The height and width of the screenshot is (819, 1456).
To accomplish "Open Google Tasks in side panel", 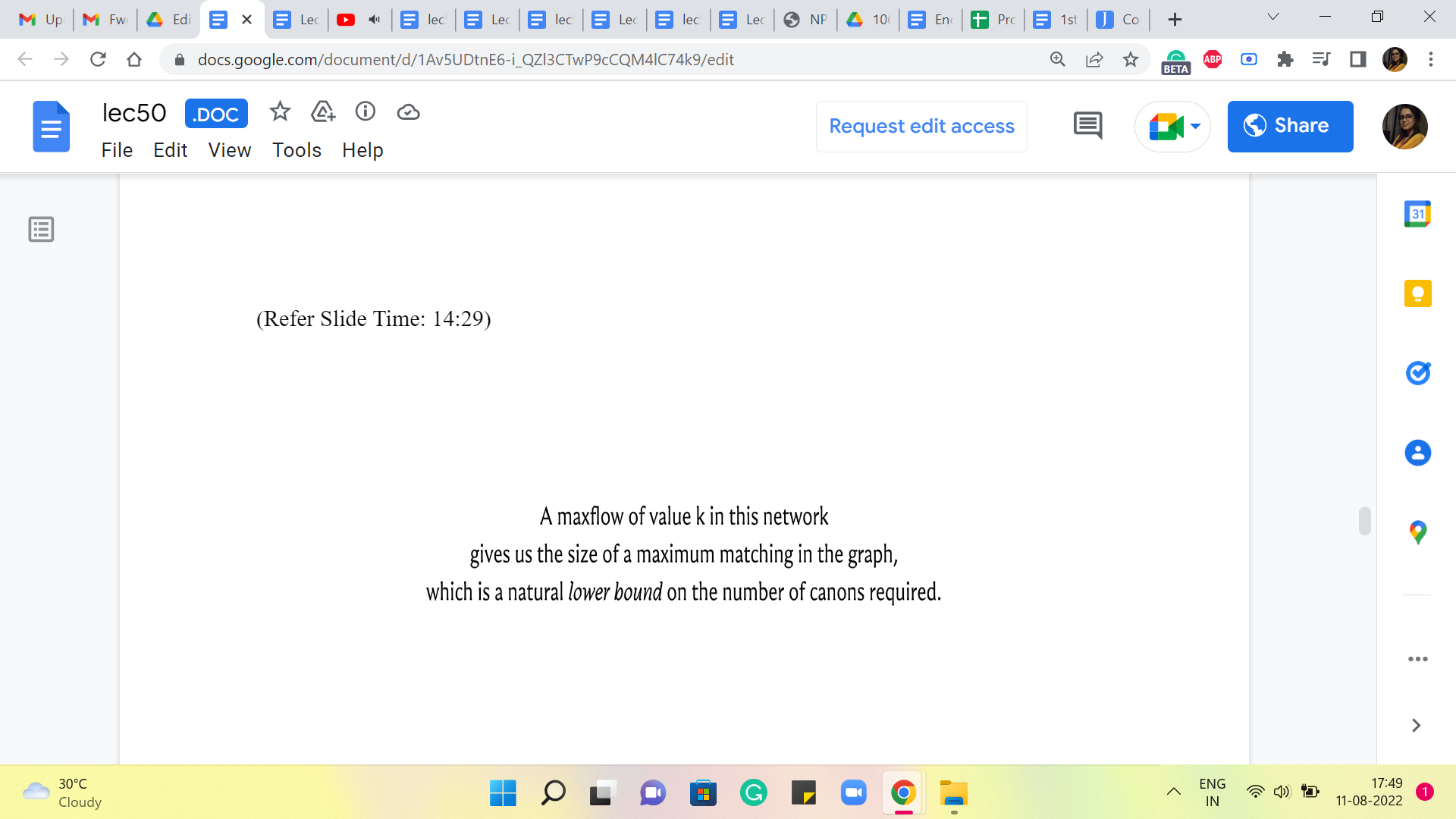I will (x=1417, y=373).
